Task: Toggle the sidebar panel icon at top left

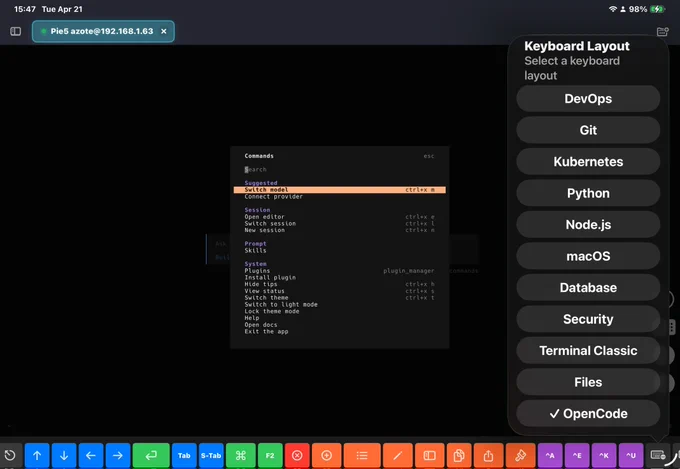Action: click(x=16, y=31)
